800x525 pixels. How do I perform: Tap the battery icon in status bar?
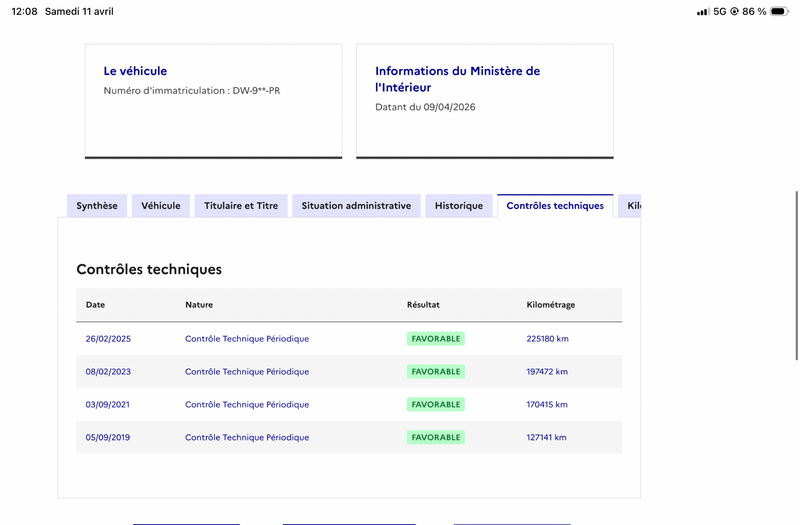[781, 11]
